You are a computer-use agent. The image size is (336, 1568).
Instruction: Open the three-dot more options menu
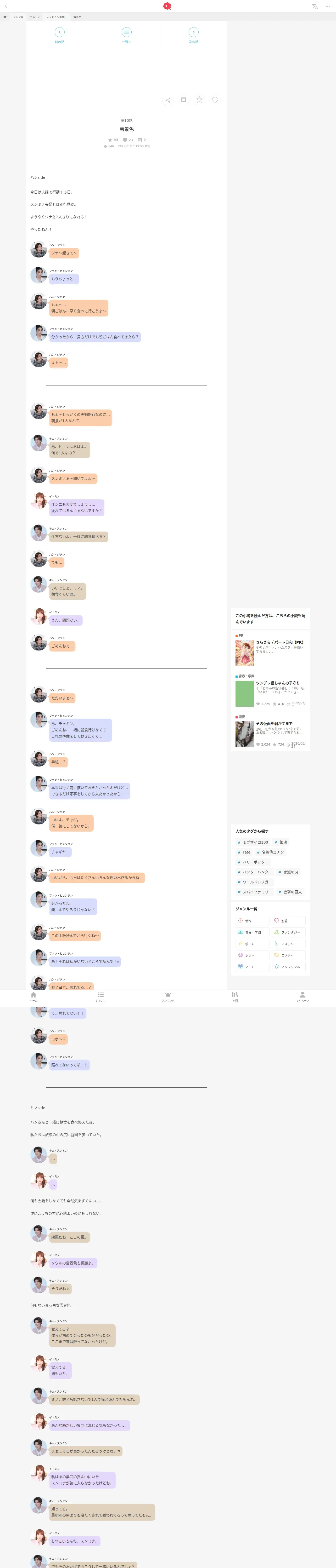pyautogui.click(x=327, y=6)
